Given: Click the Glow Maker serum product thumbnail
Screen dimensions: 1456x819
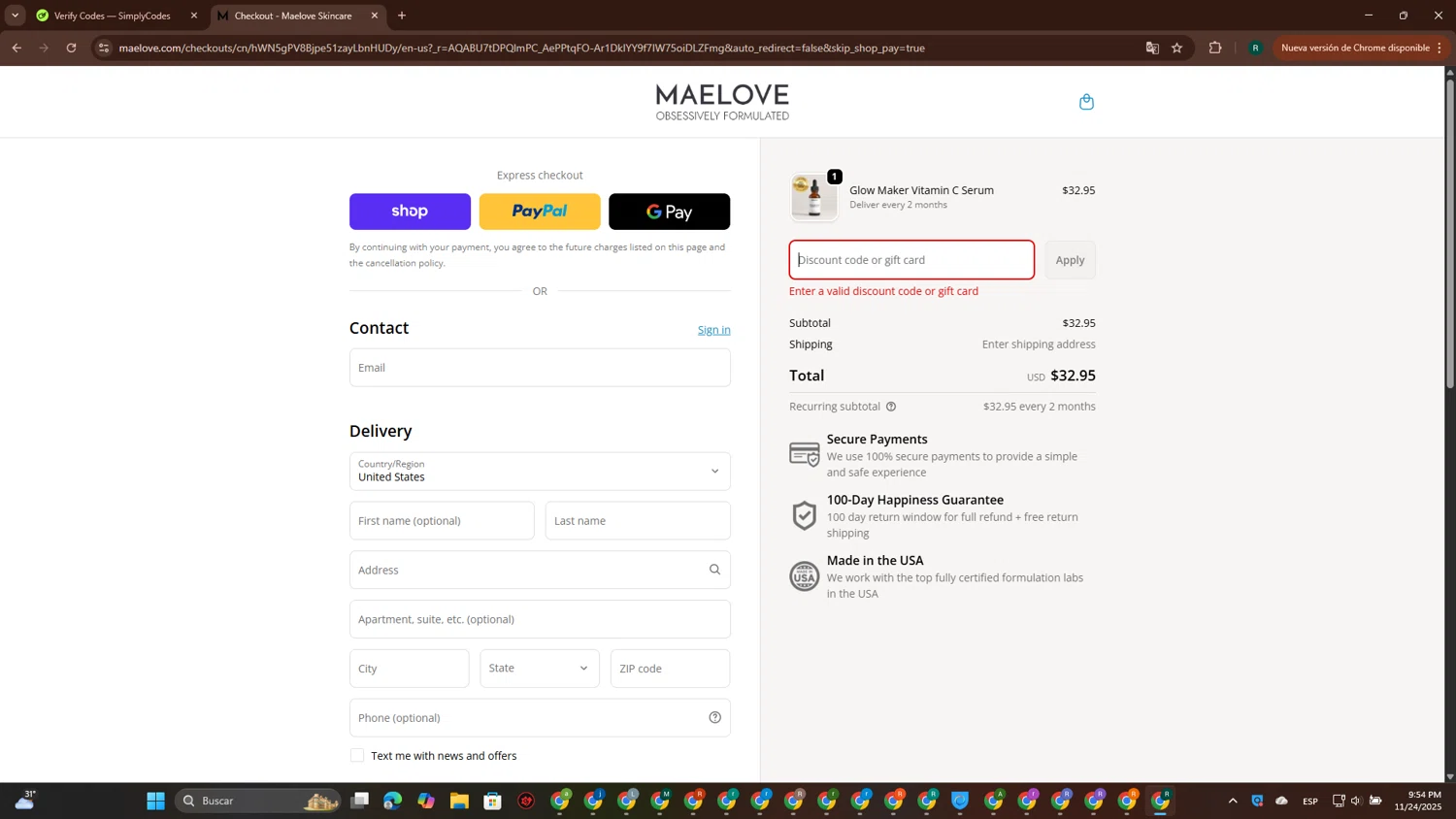Looking at the screenshot, I should [813, 197].
